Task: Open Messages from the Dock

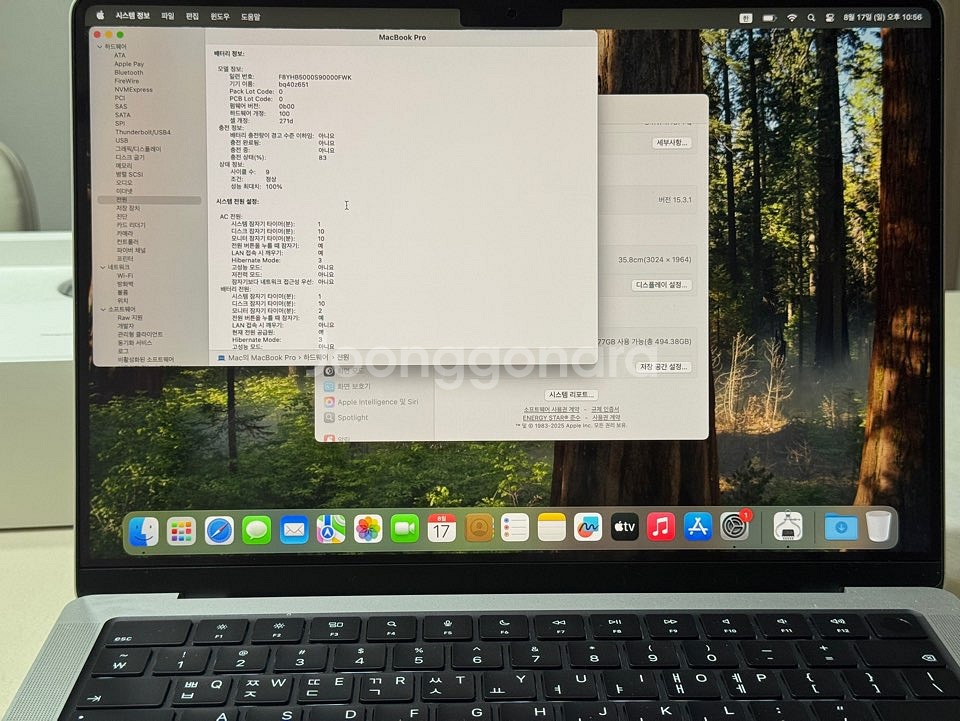Action: (257, 530)
